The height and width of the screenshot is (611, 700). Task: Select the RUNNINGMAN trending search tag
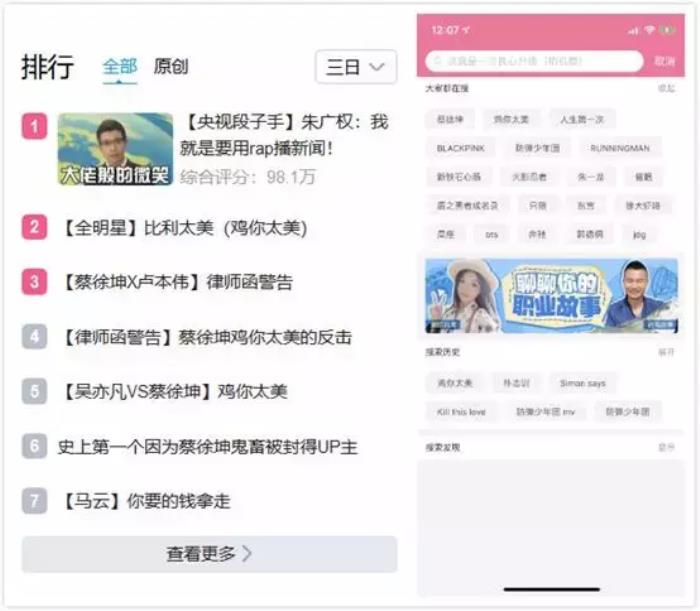click(619, 148)
